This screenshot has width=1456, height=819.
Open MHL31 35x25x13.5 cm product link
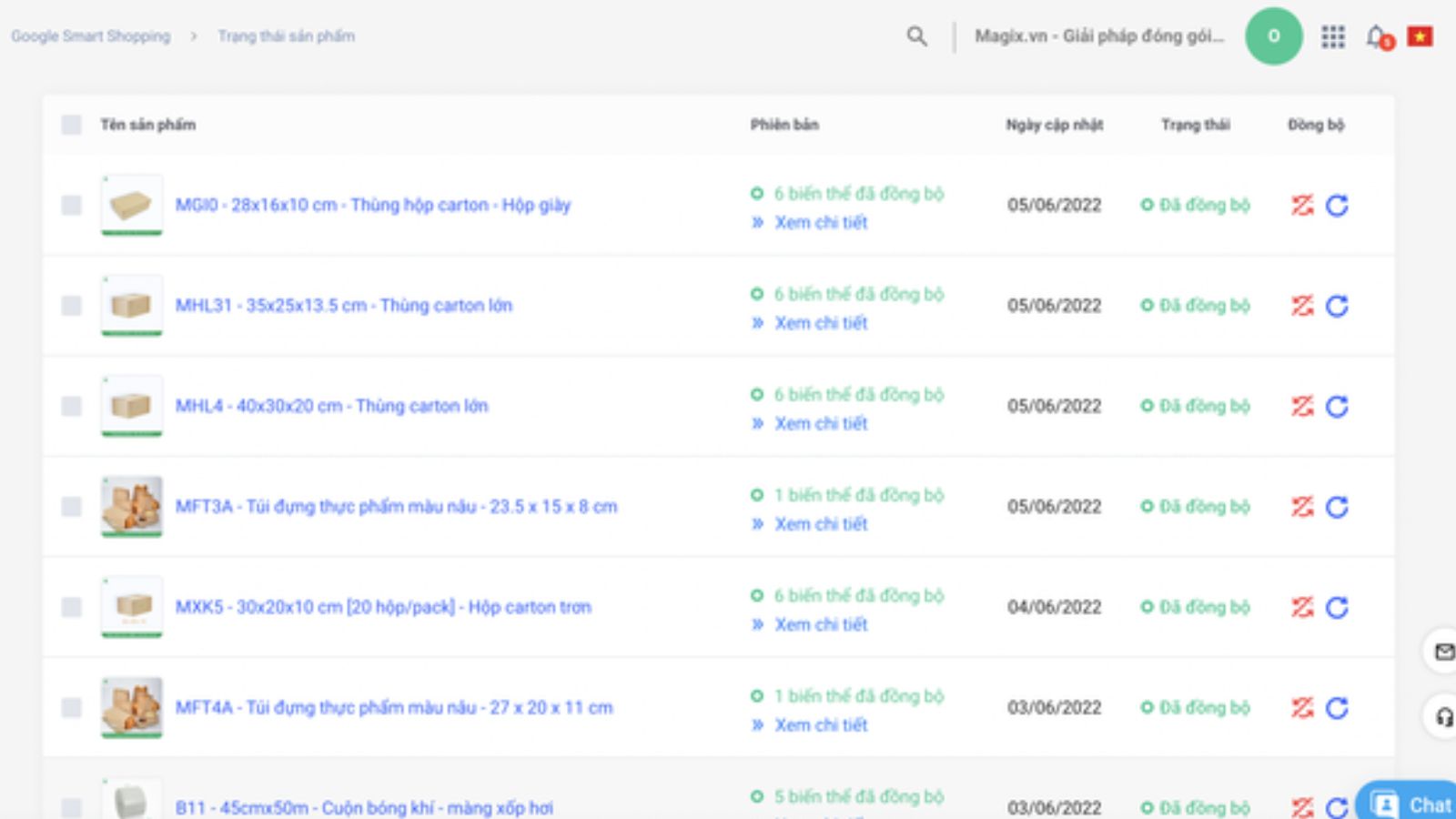(x=344, y=306)
